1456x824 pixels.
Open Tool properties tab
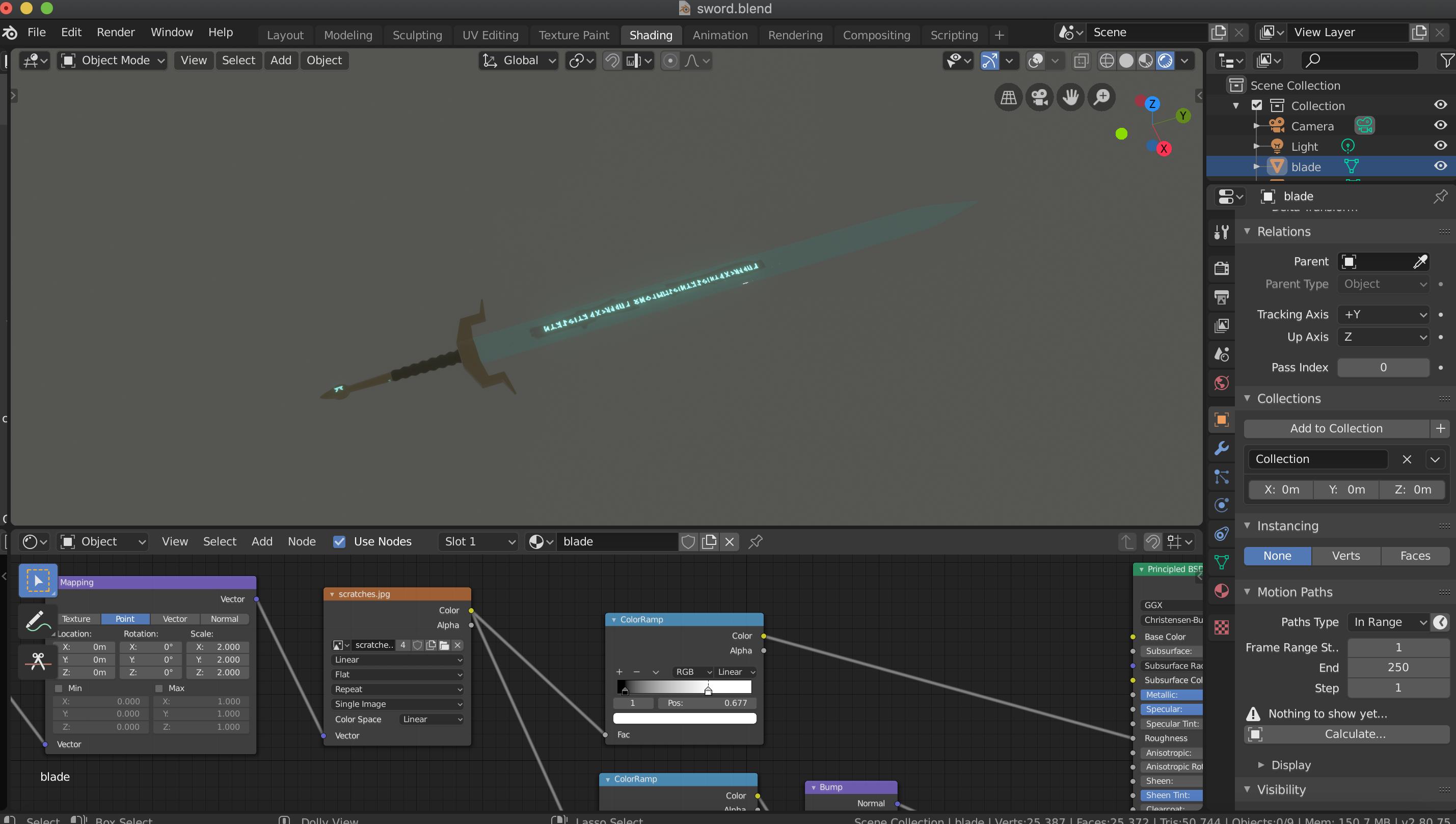(1221, 232)
